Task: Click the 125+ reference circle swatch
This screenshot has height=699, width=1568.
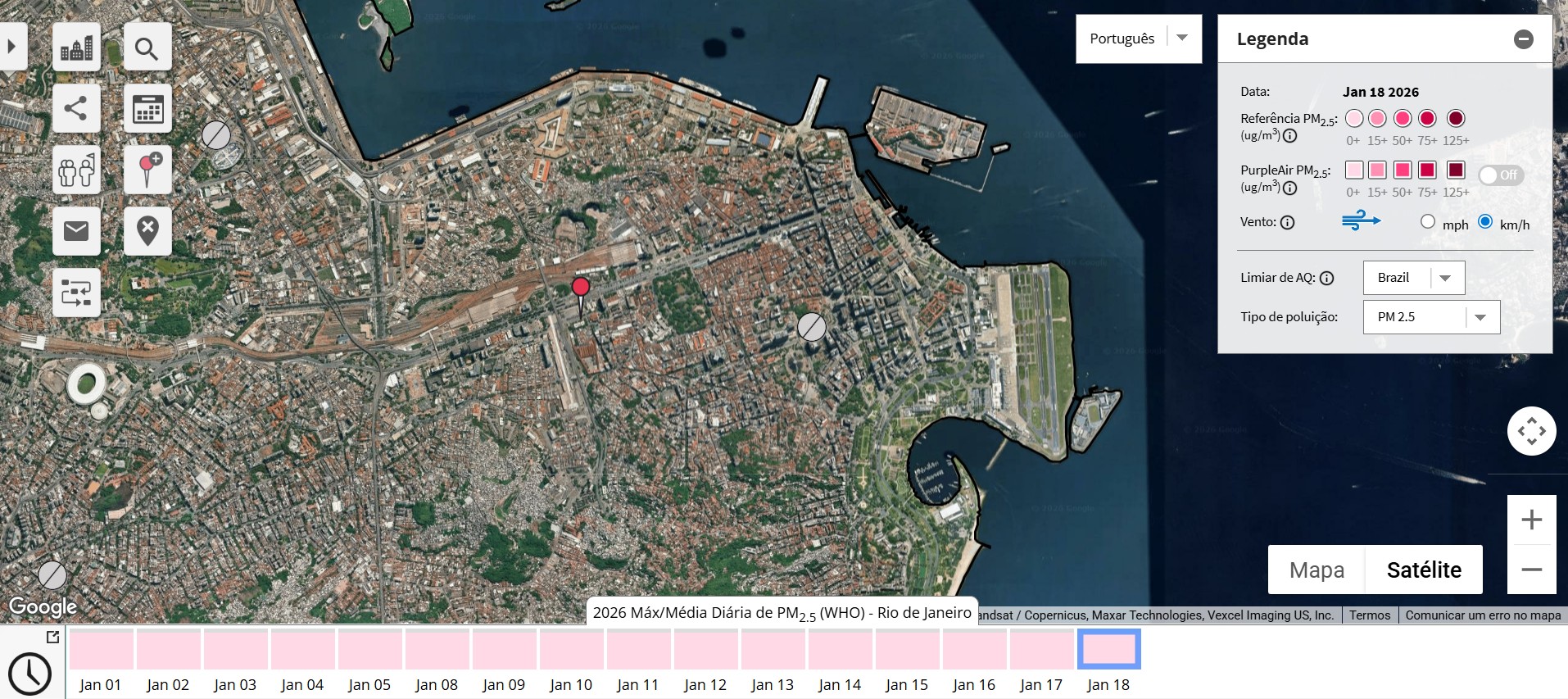Action: (1456, 119)
